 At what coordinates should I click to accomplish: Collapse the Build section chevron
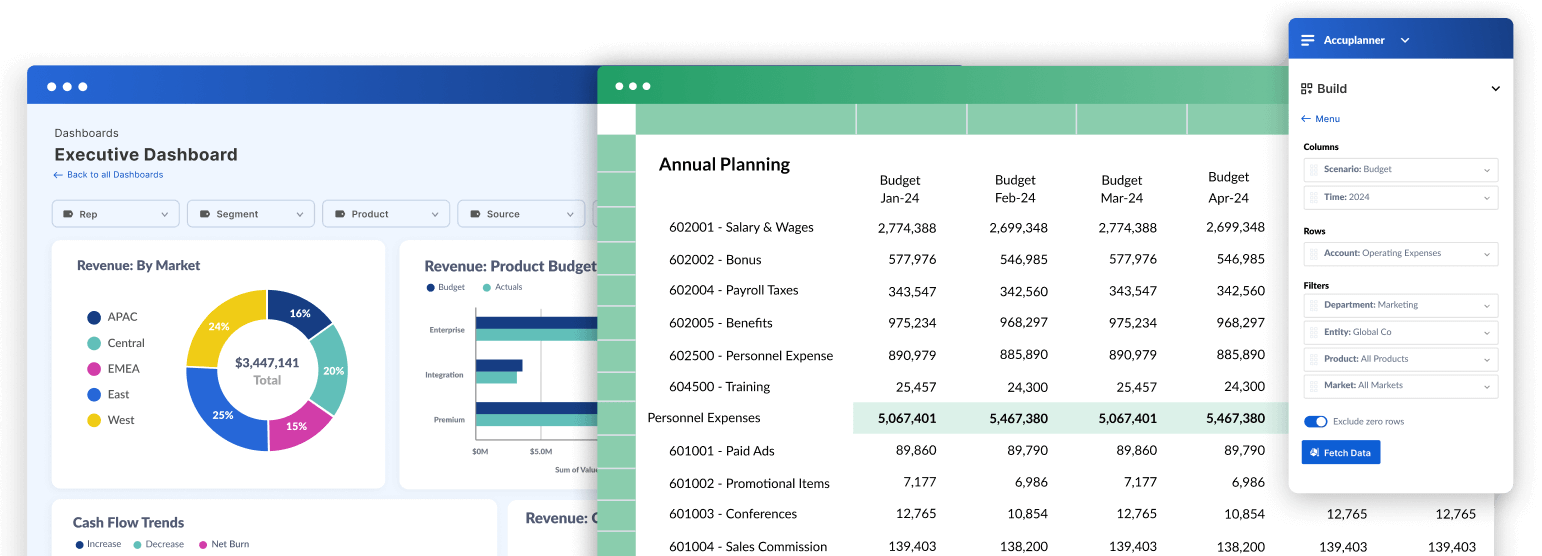click(1495, 89)
